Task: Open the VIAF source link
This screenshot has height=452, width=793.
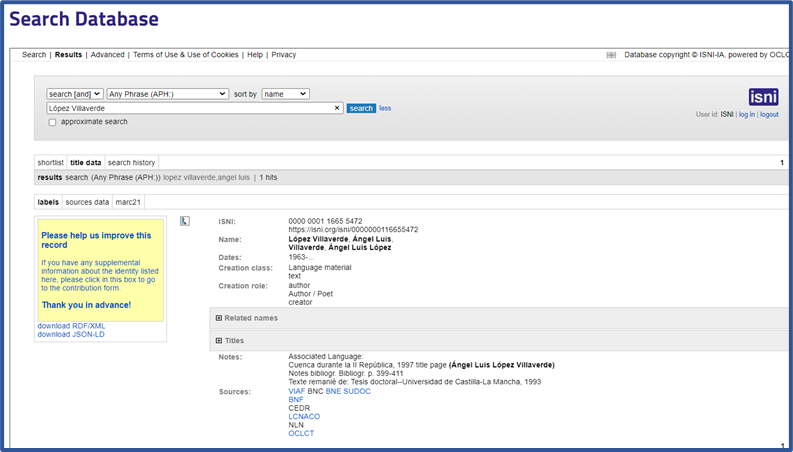Action: click(297, 391)
